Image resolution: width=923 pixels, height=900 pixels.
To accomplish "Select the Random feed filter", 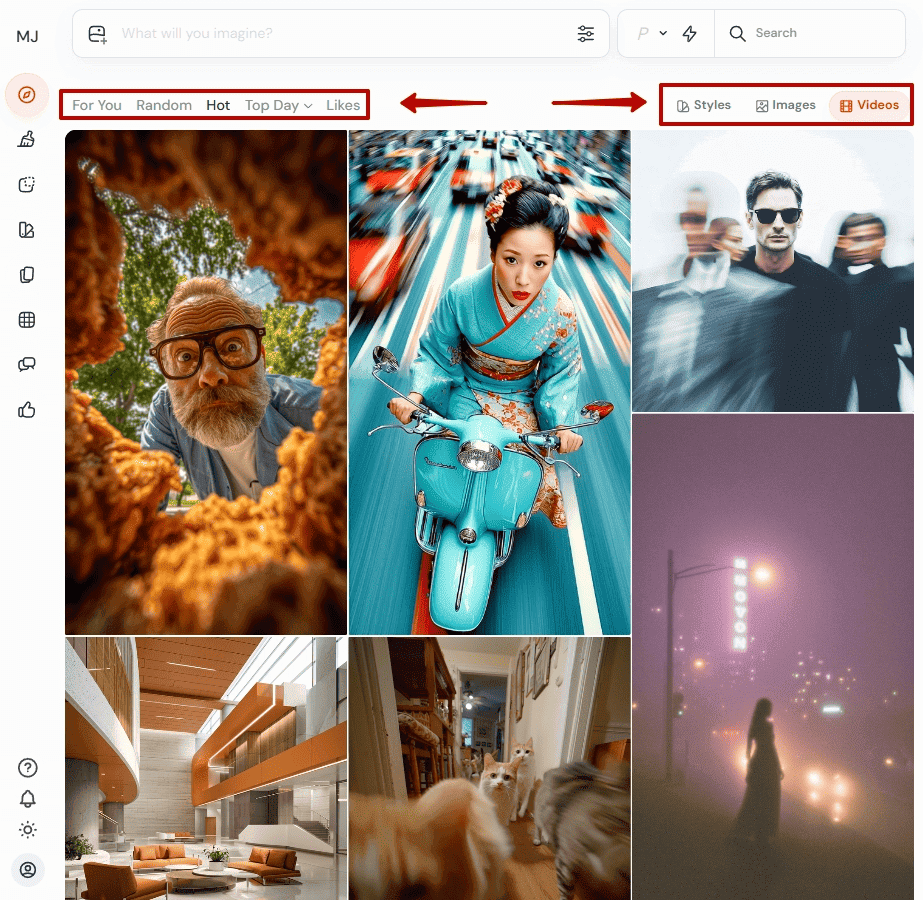I will (x=164, y=105).
